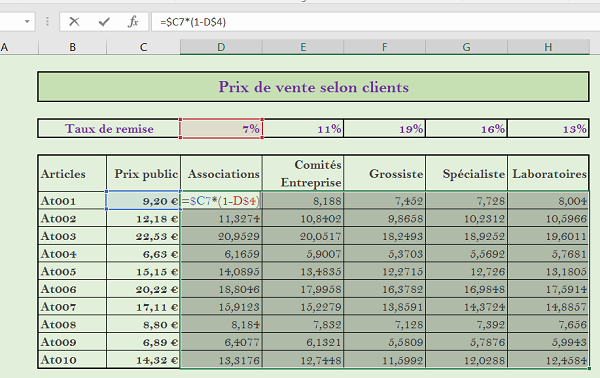This screenshot has height=378, width=600.
Task: Click the 'Grossiste' header cell
Action: click(385, 174)
